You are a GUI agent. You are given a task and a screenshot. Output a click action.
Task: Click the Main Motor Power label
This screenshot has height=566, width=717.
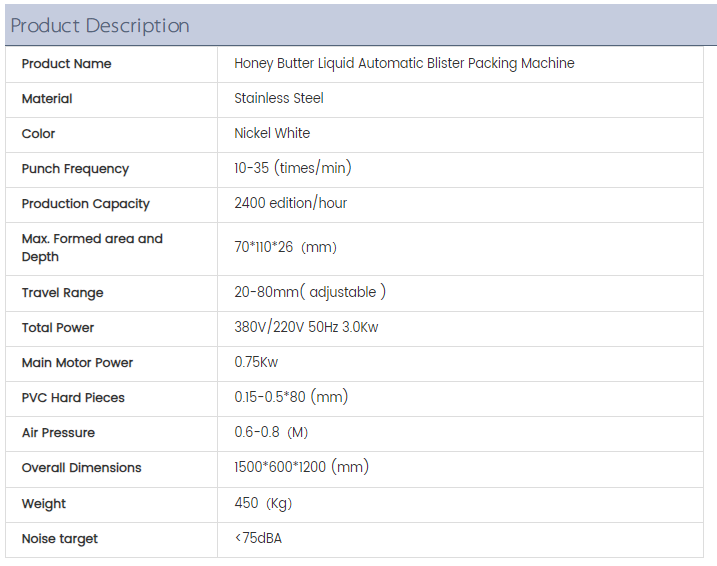tap(77, 363)
